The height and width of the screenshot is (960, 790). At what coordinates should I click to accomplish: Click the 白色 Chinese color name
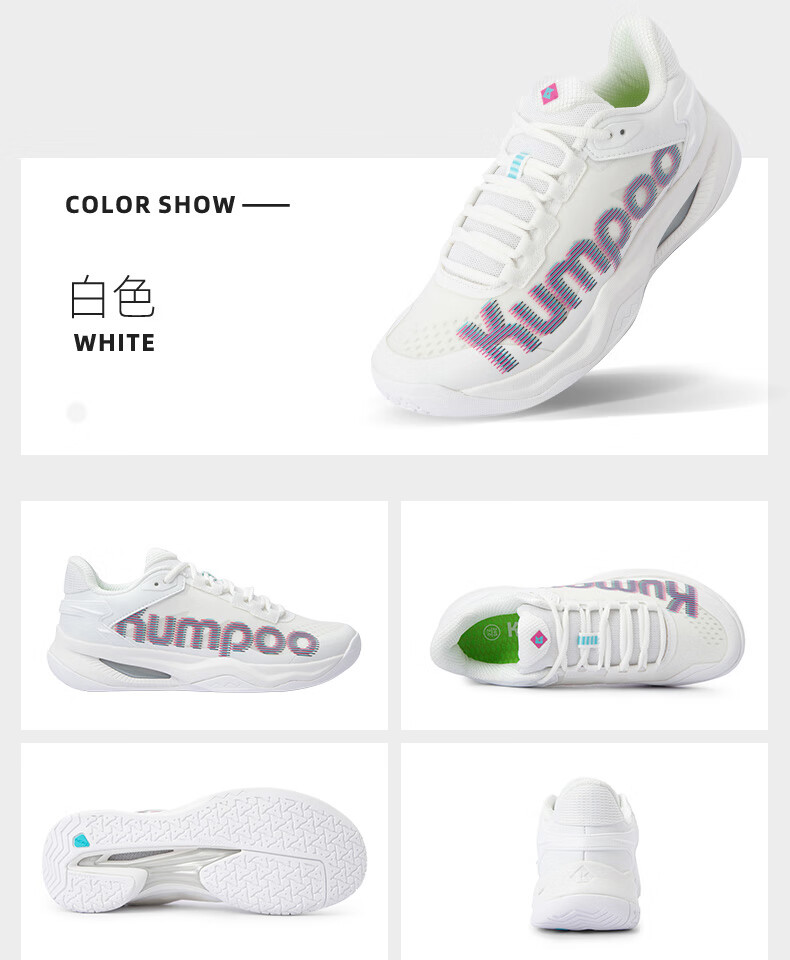112,296
